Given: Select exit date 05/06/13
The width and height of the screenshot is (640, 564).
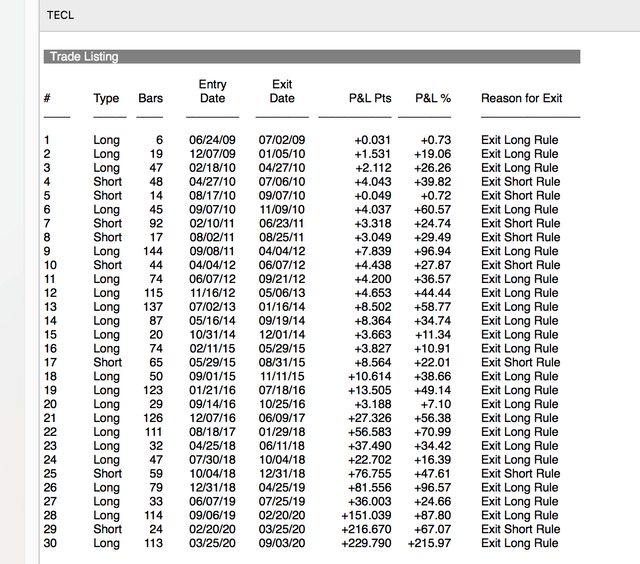Looking at the screenshot, I should pyautogui.click(x=282, y=293).
